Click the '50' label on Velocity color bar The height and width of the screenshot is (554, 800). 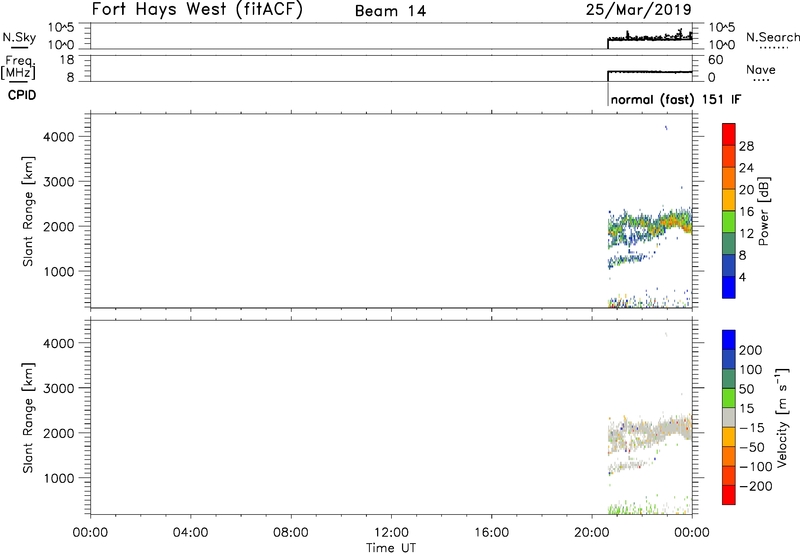click(746, 389)
